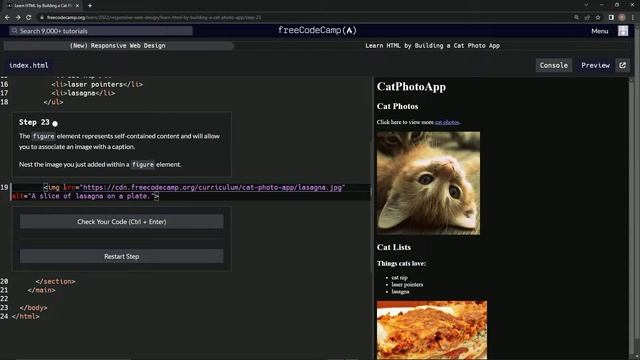640x360 pixels.
Task: Click Things cats love: text in preview
Action: coord(401,263)
